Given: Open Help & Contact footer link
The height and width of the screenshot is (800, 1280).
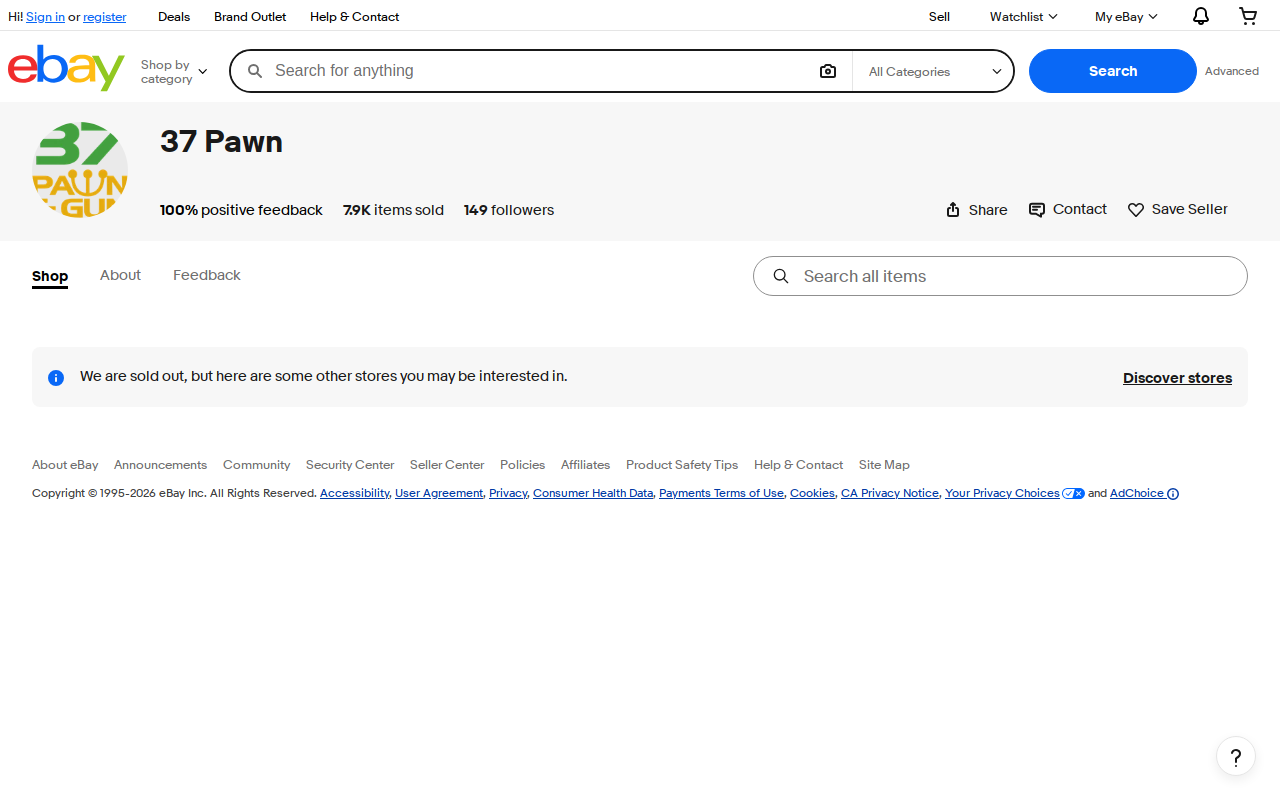Looking at the screenshot, I should coord(798,465).
